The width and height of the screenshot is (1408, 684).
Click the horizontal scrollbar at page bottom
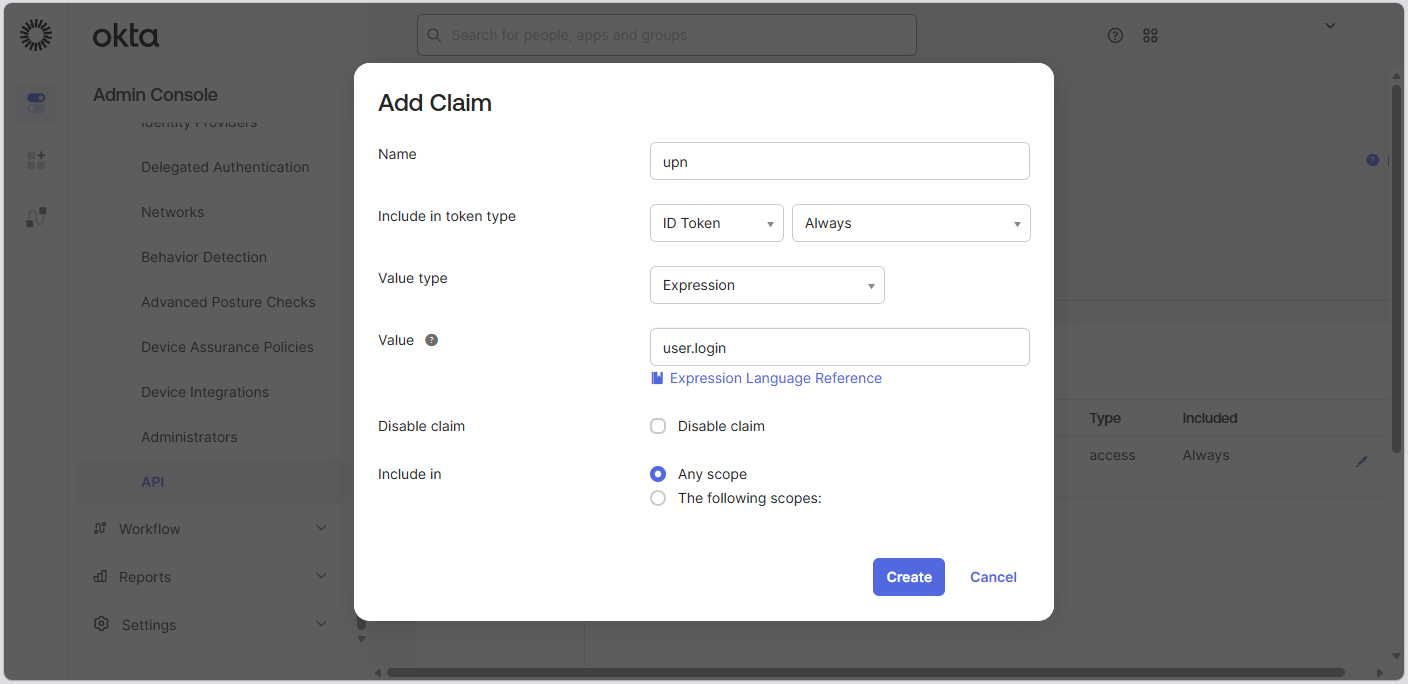pos(866,673)
